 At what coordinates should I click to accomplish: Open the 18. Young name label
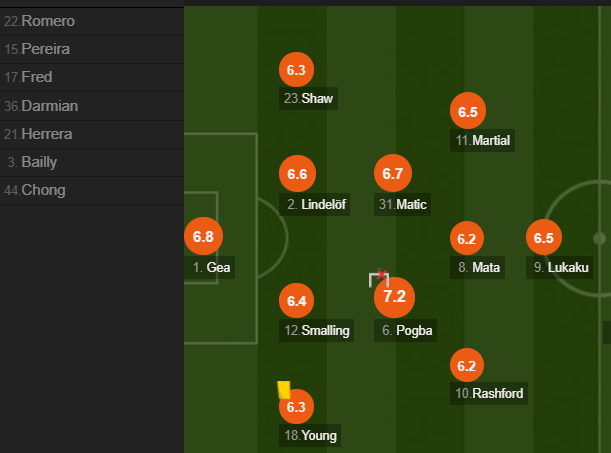click(310, 435)
